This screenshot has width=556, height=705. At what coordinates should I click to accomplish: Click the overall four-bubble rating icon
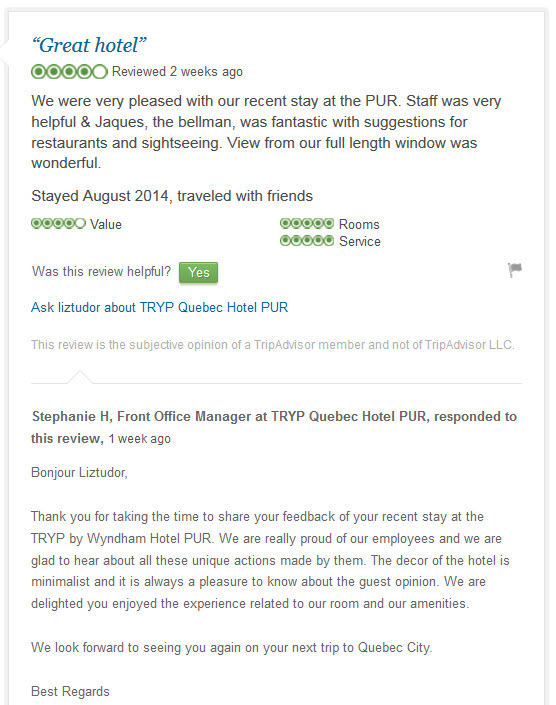[69, 71]
